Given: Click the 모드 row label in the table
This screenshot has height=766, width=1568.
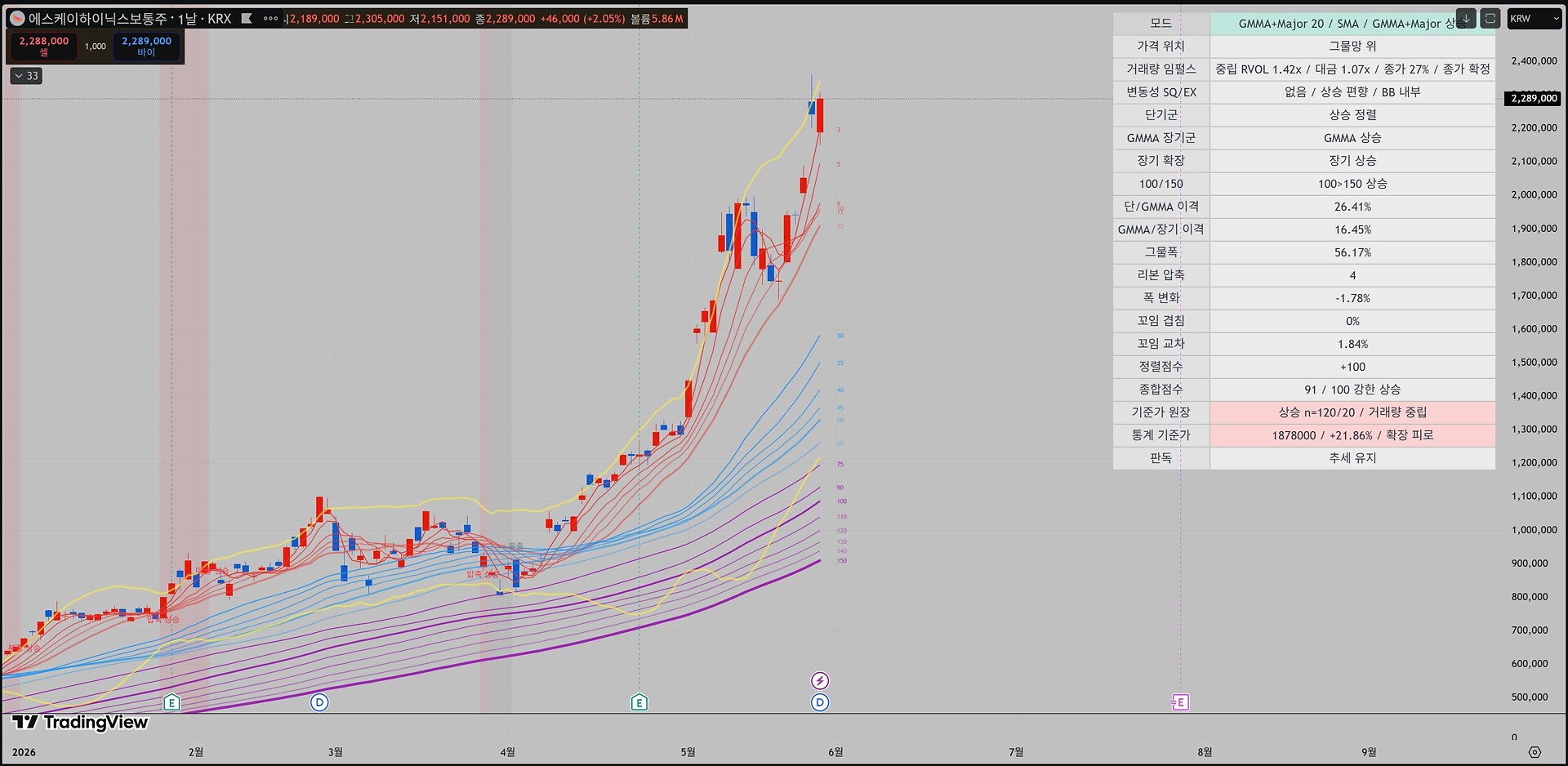Looking at the screenshot, I should [1160, 24].
